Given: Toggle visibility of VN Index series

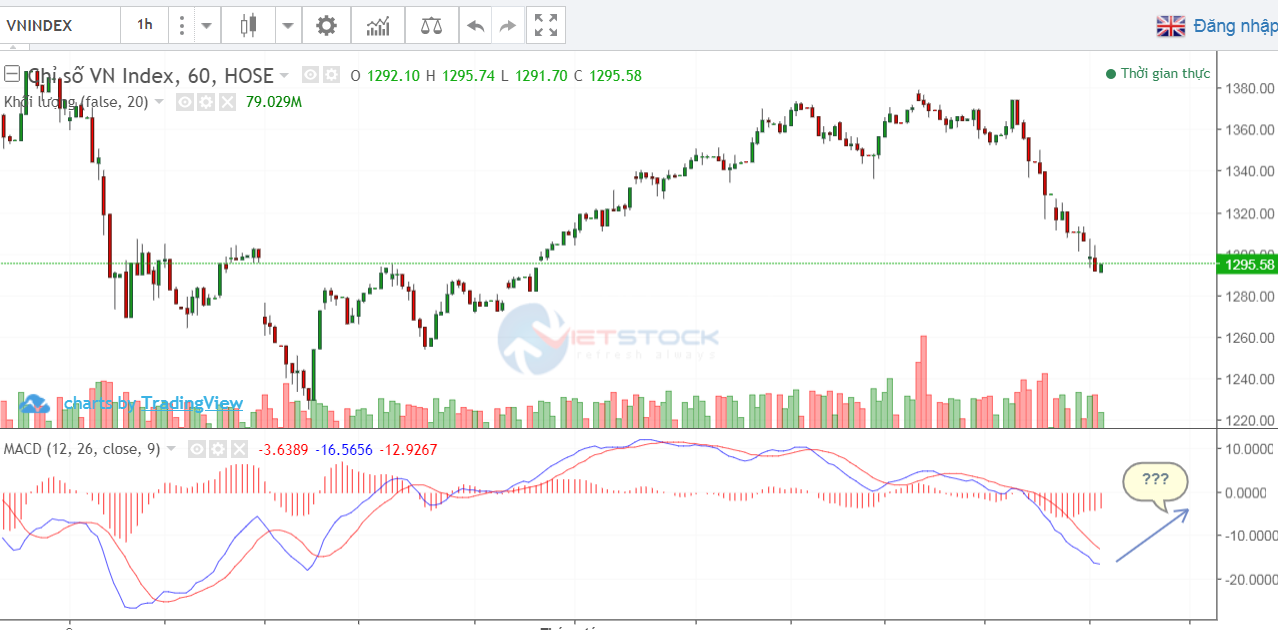Looking at the screenshot, I should coord(310,75).
